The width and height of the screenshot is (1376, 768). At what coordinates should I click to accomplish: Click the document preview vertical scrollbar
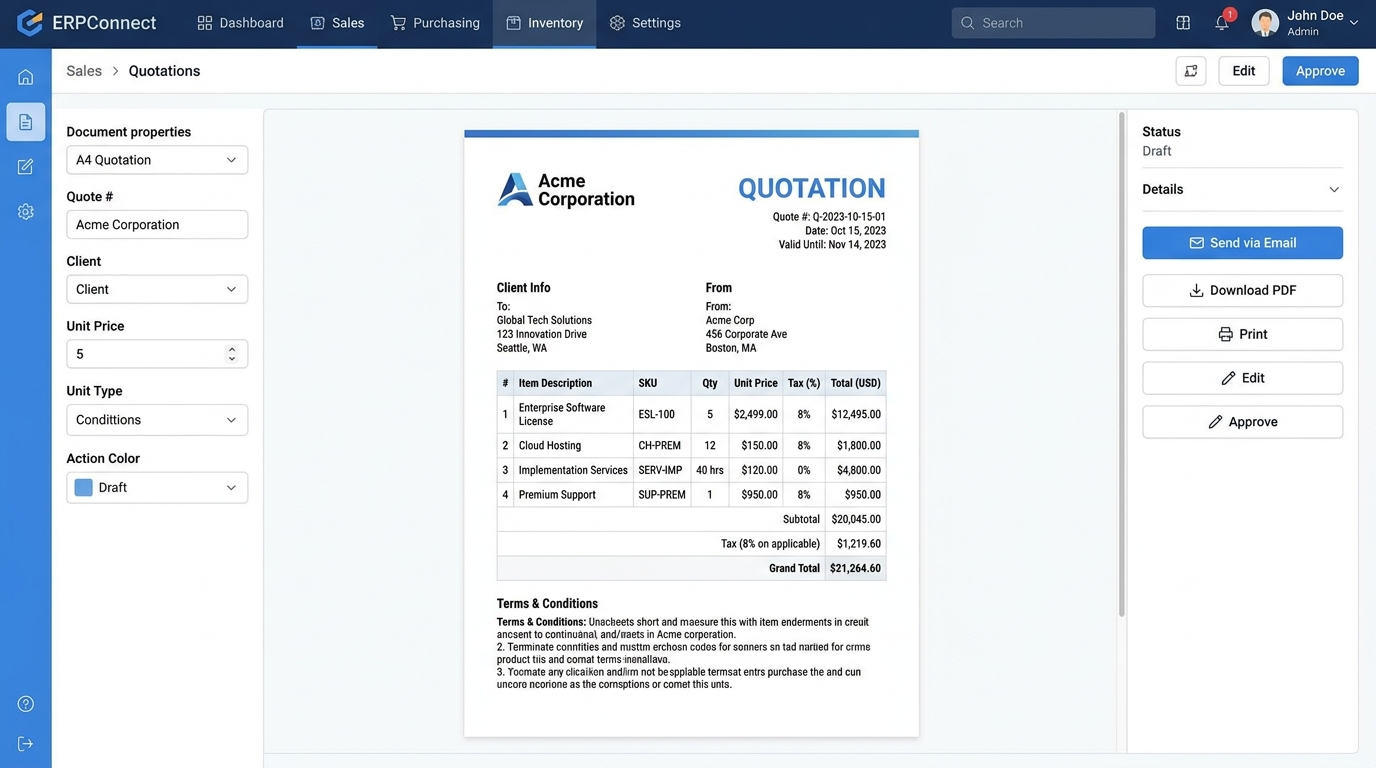tap(1121, 365)
